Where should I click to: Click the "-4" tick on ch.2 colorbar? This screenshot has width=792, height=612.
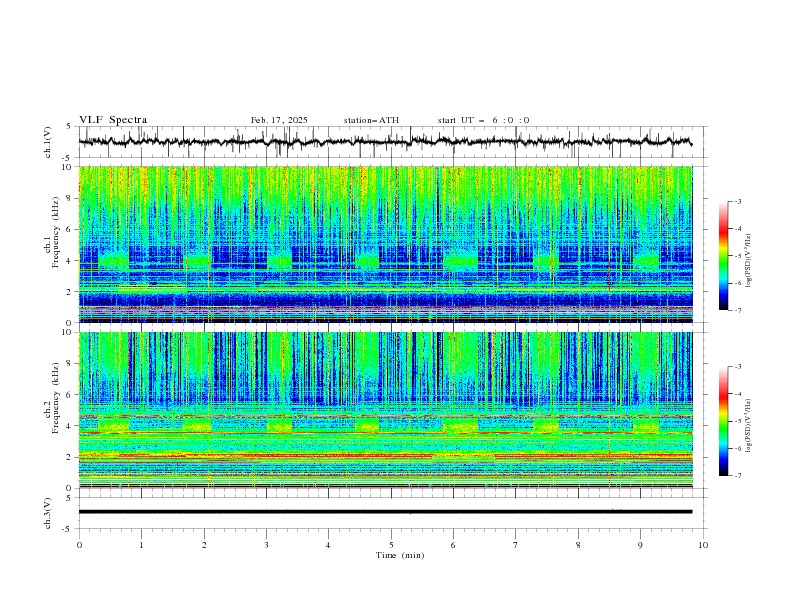pyautogui.click(x=737, y=394)
